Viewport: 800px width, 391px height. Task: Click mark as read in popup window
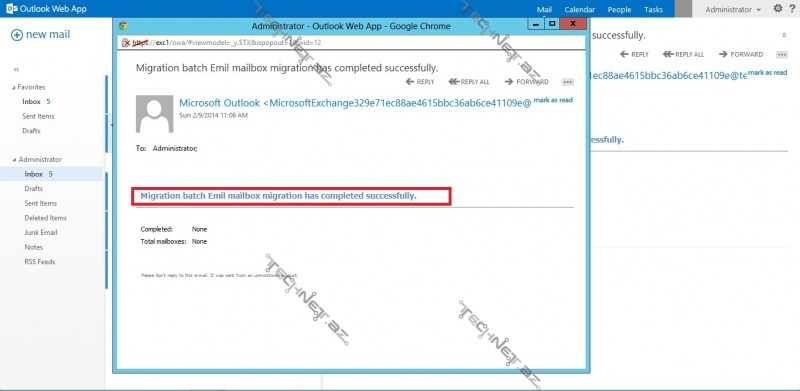coord(553,100)
